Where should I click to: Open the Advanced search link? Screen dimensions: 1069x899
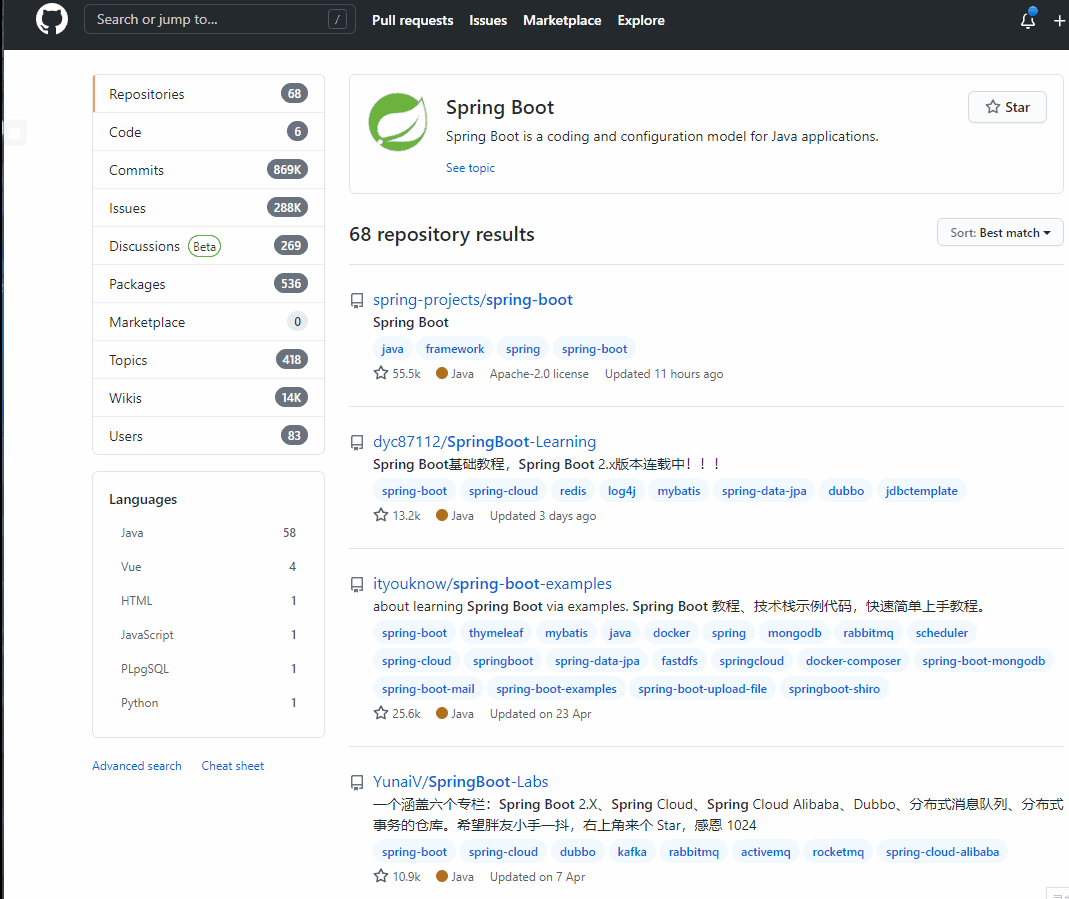(x=137, y=765)
